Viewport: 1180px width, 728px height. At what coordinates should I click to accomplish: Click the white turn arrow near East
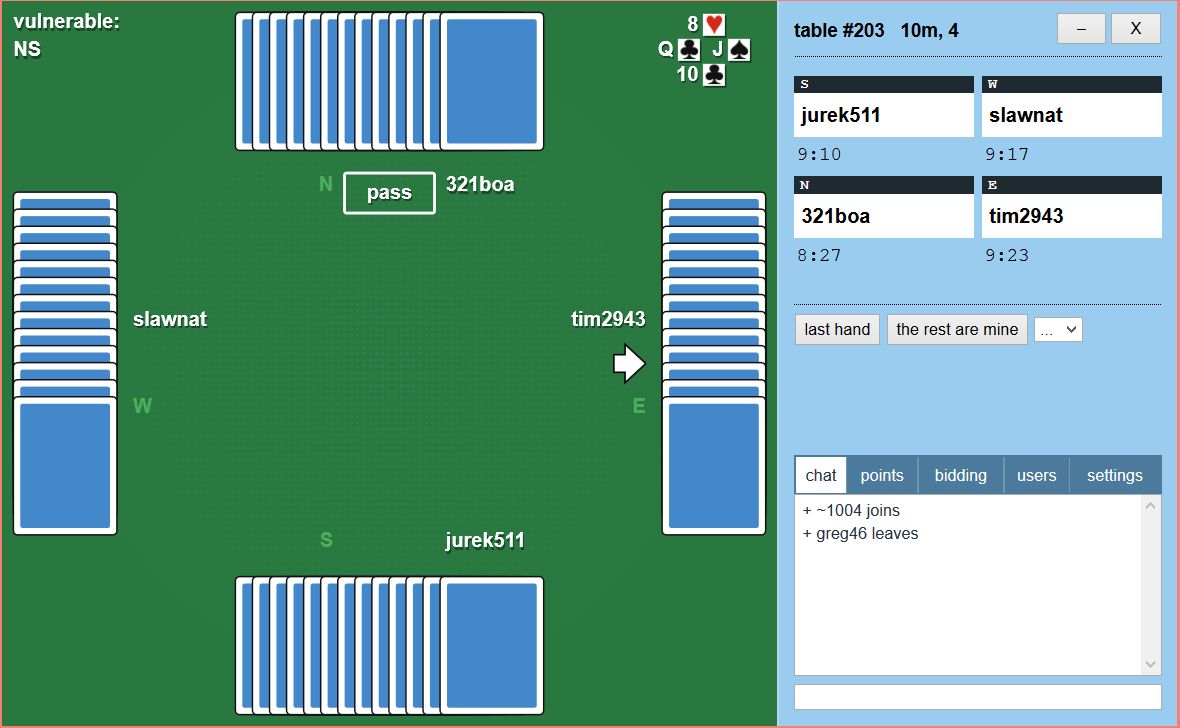click(629, 364)
